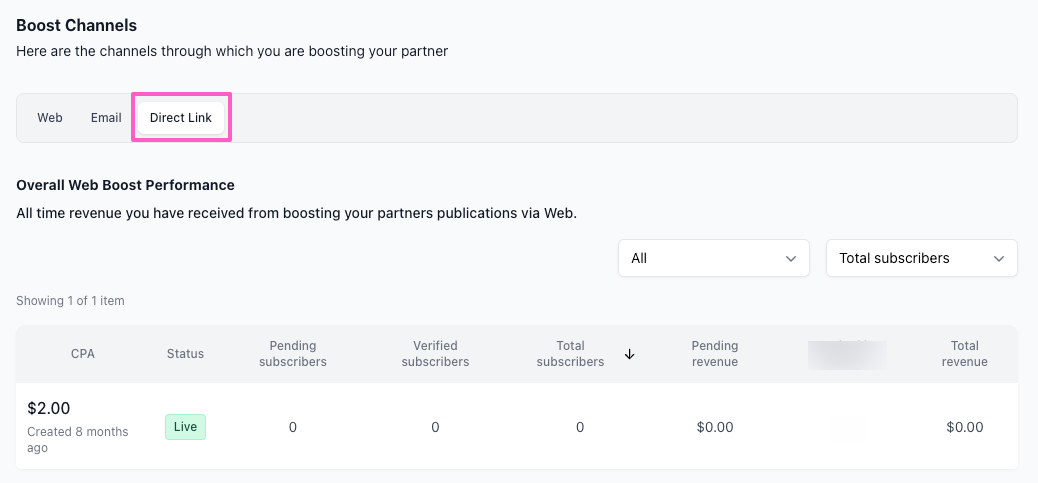Image resolution: width=1038 pixels, height=483 pixels.
Task: Click the Status column header
Action: pos(185,354)
